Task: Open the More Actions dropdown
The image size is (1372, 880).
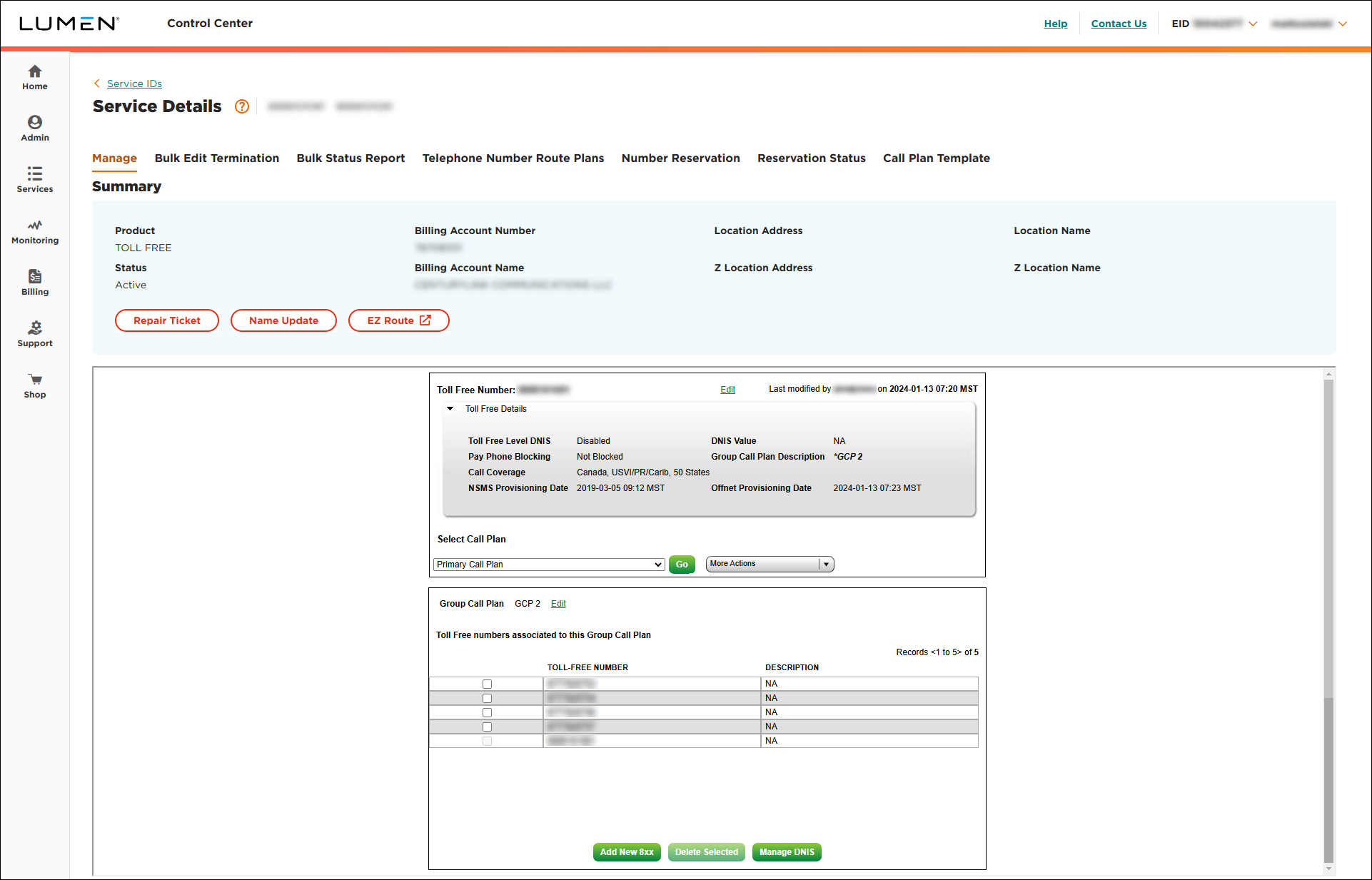Action: coord(825,564)
